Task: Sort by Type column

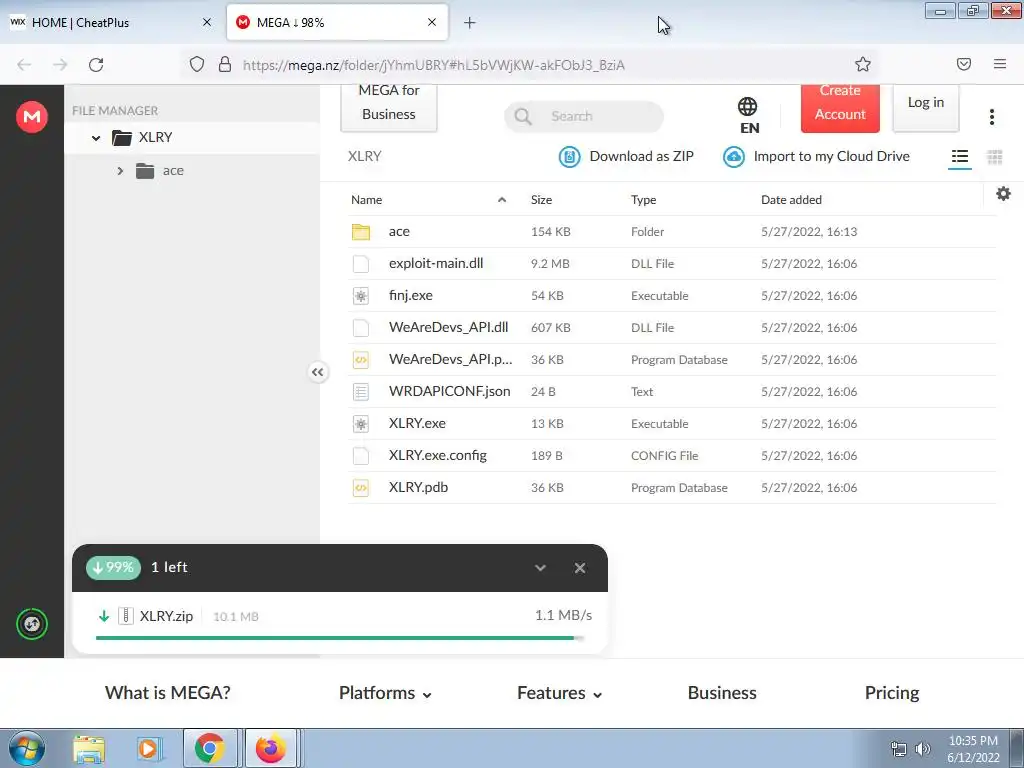Action: (x=643, y=200)
